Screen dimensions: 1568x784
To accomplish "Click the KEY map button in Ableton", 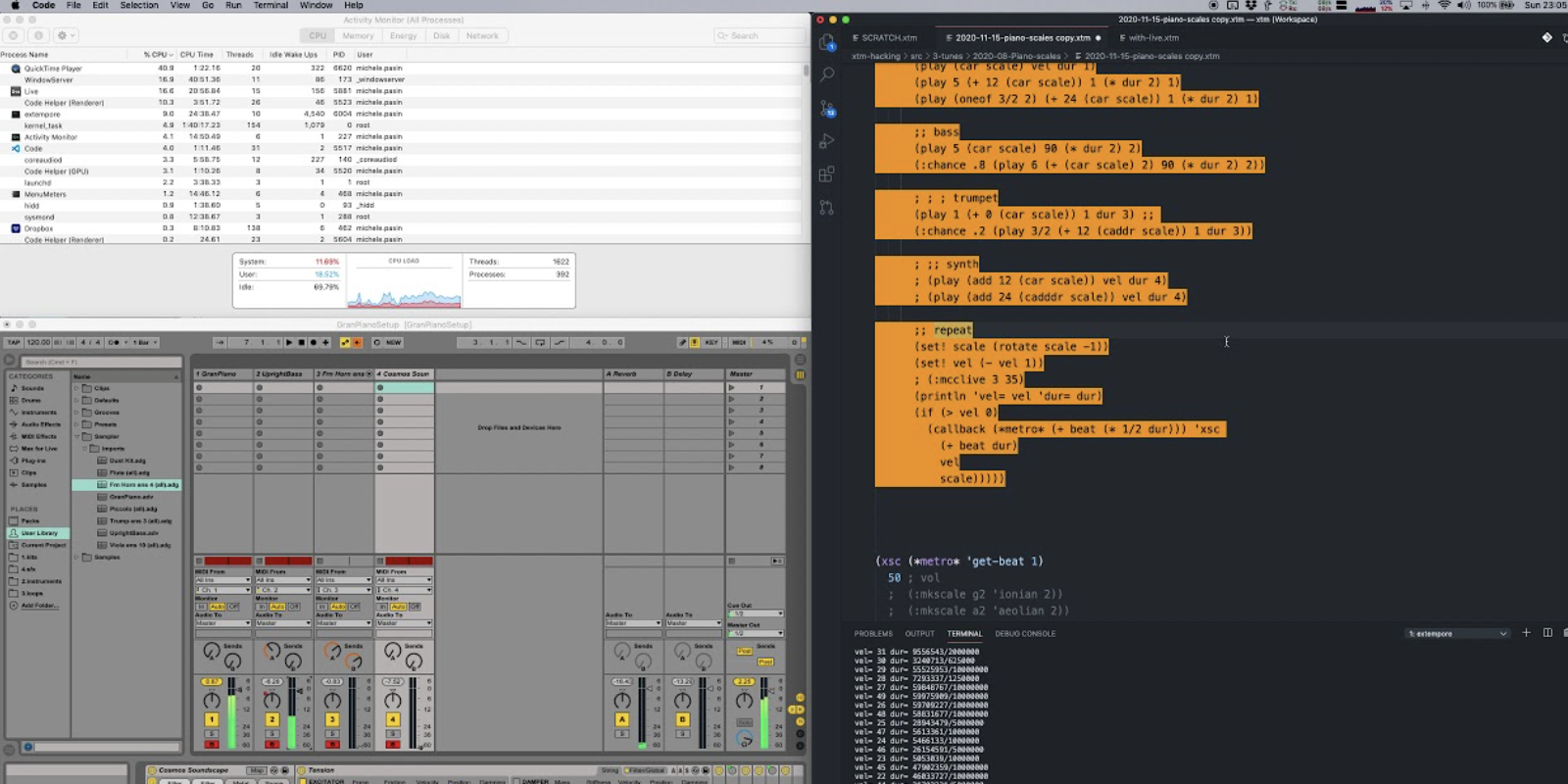I will tap(711, 342).
